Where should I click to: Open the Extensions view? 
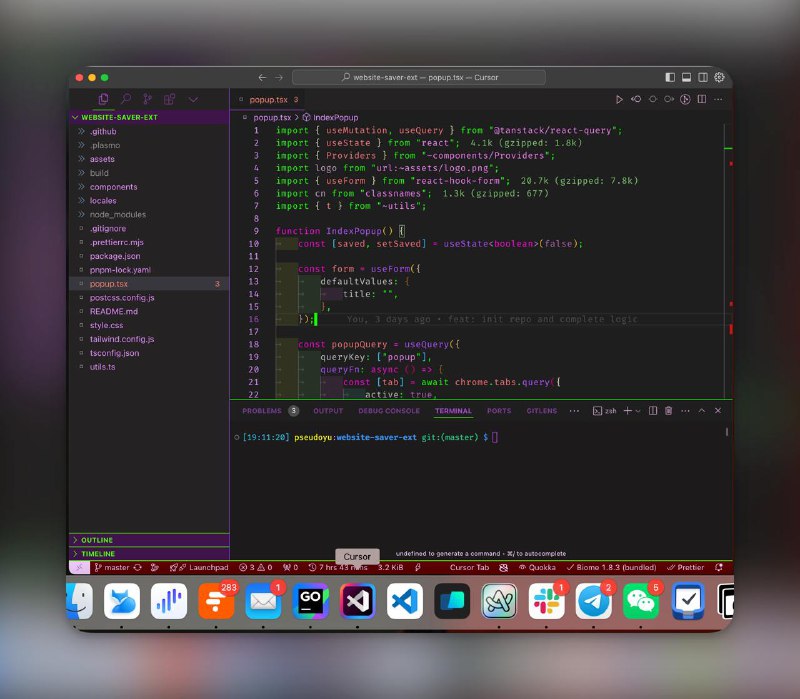[170, 100]
